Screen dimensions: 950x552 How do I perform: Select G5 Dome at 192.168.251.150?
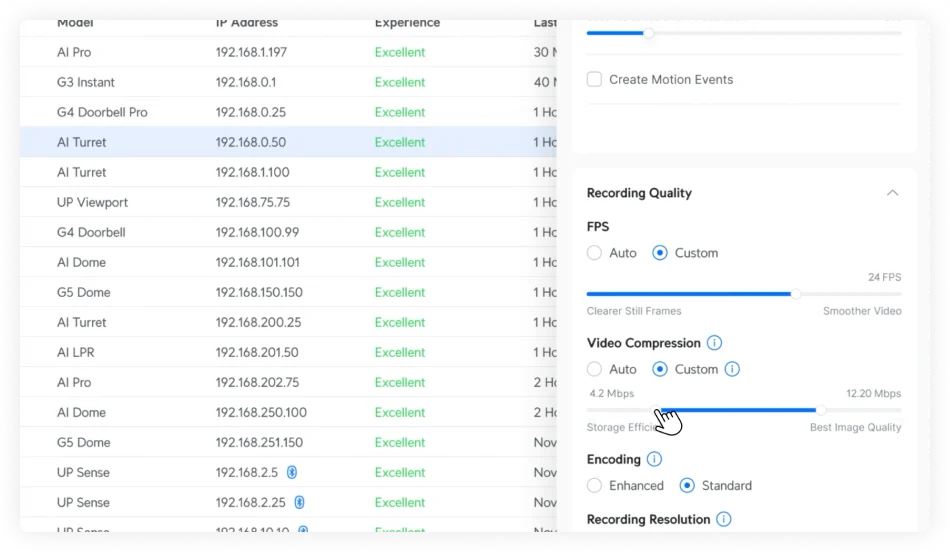point(288,442)
